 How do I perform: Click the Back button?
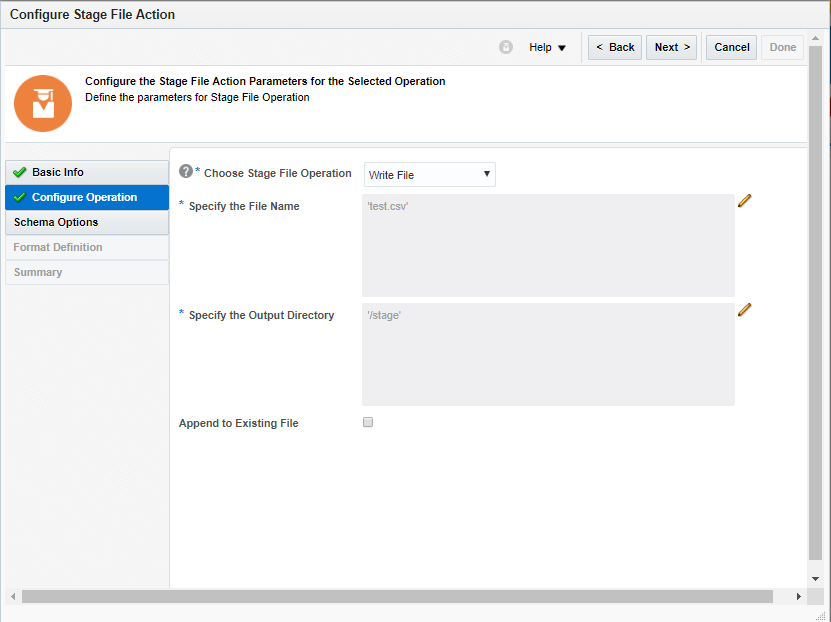615,47
